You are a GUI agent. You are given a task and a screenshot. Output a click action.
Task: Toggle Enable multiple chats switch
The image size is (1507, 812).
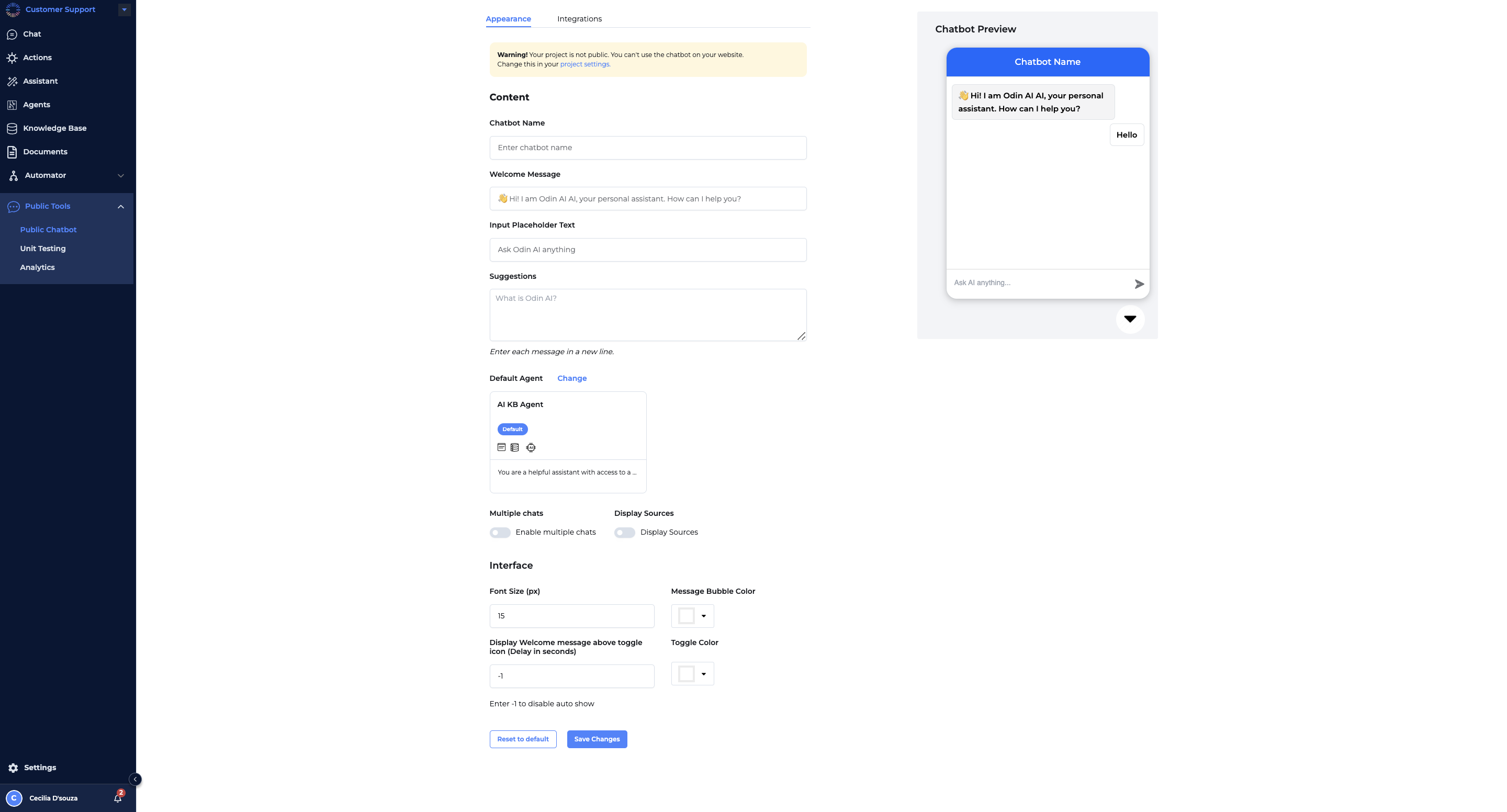click(x=500, y=532)
